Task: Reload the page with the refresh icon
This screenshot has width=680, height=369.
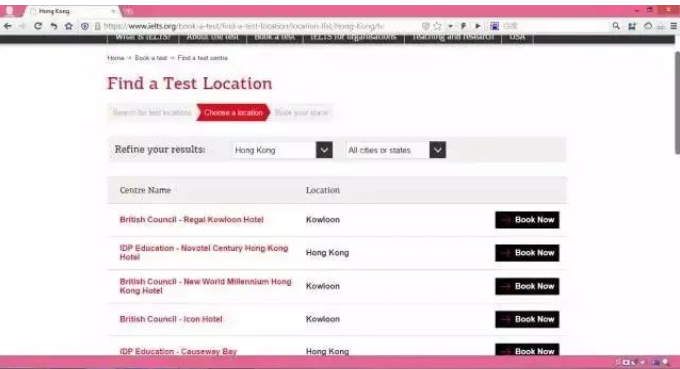Action: 38,26
